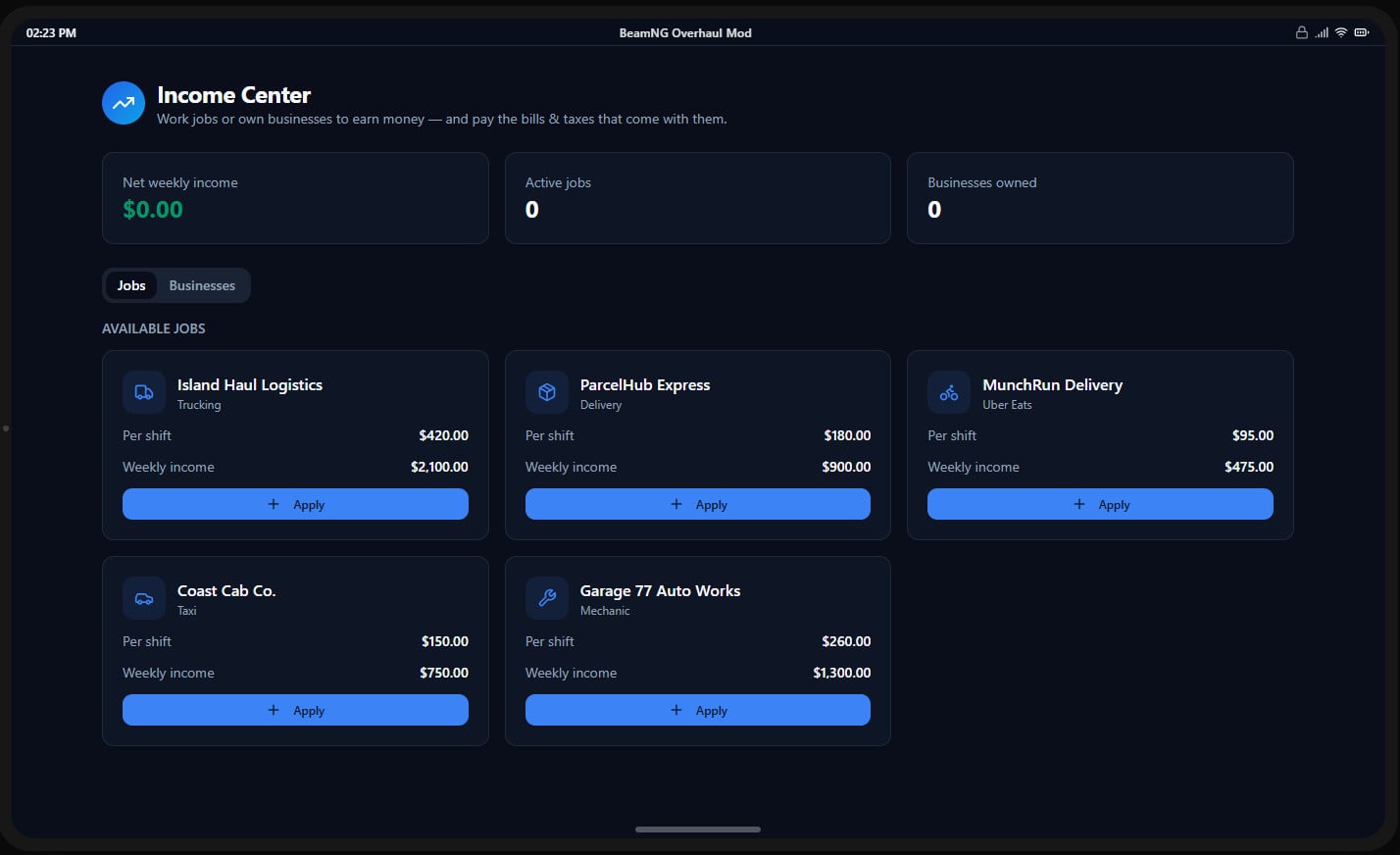Click the $420.00 per shift value
Image resolution: width=1400 pixels, height=855 pixels.
pyautogui.click(x=444, y=435)
